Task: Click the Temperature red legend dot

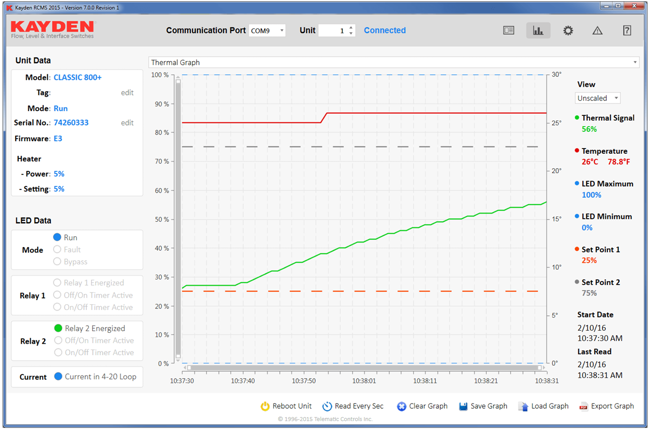Action: pos(577,150)
